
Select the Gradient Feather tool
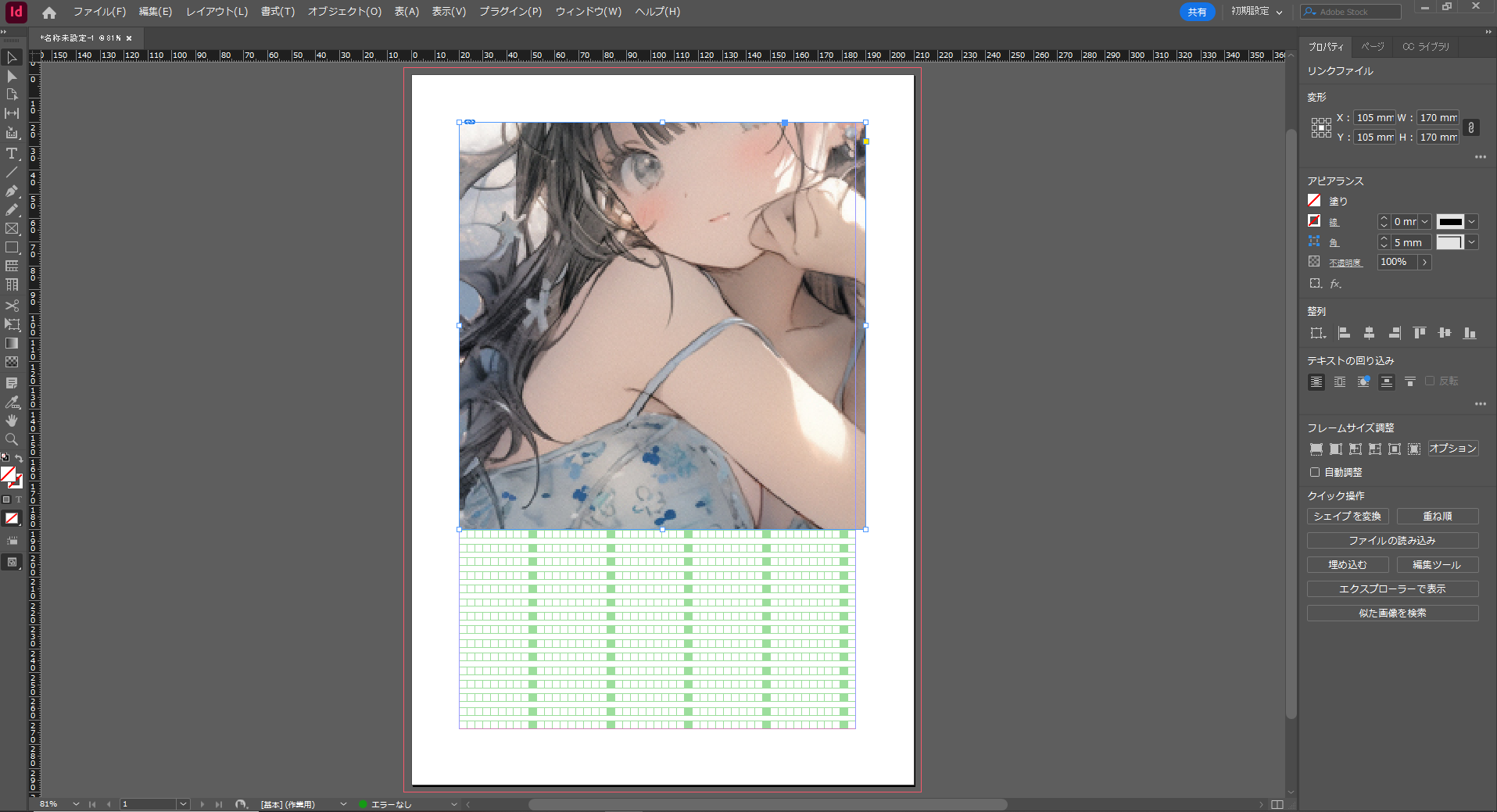(12, 362)
